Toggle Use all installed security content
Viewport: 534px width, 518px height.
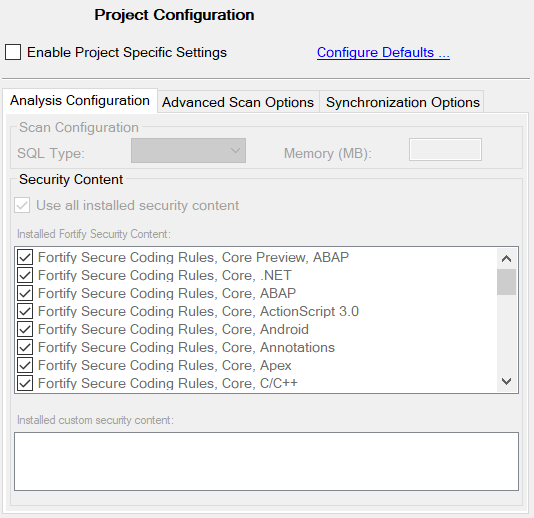pyautogui.click(x=22, y=205)
